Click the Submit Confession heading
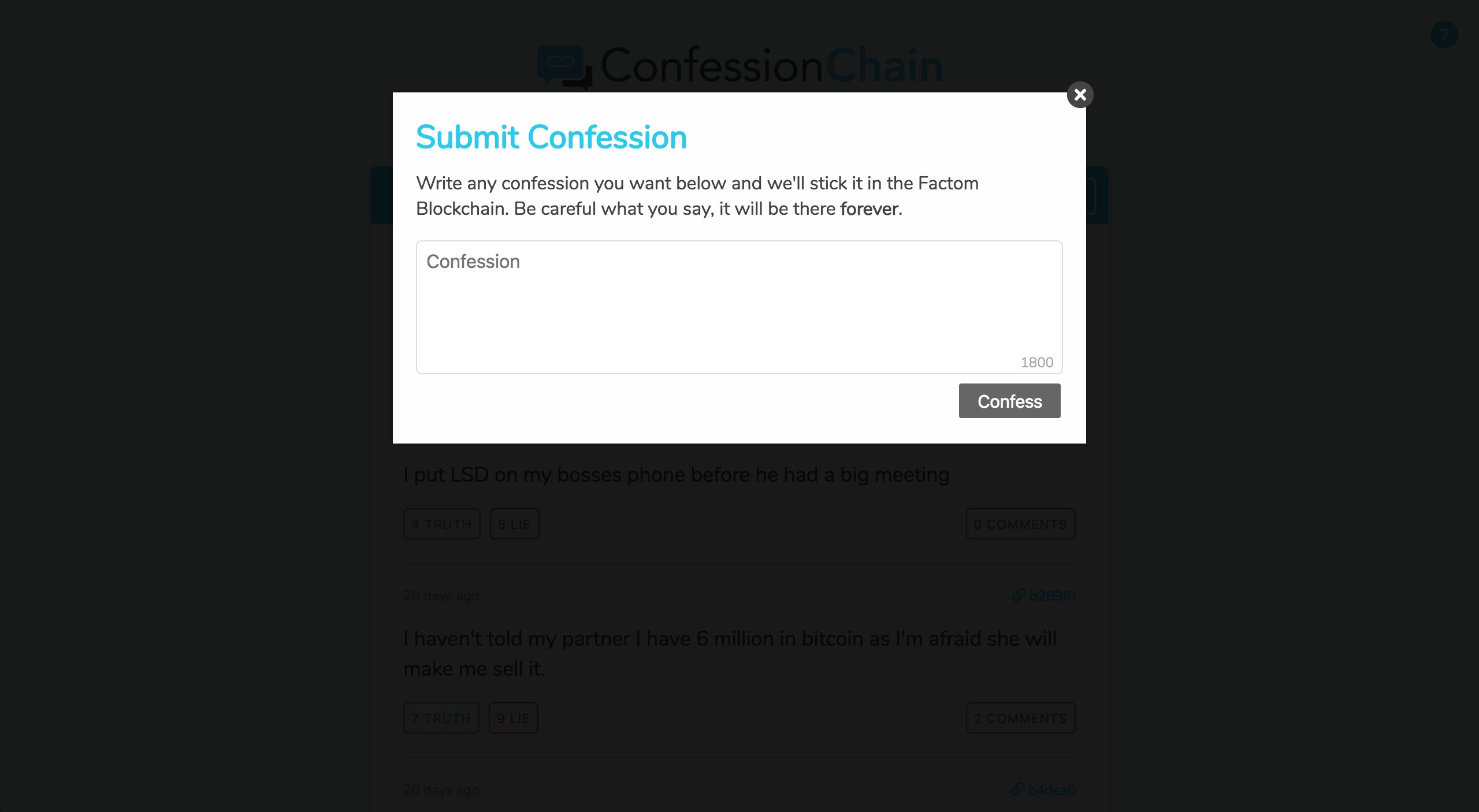Viewport: 1479px width, 812px height. 551,137
